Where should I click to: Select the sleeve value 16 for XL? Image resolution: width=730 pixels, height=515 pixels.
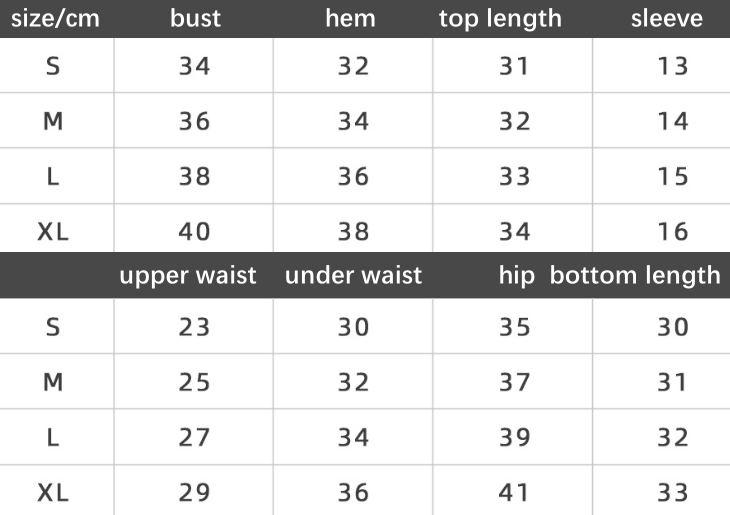point(674,232)
